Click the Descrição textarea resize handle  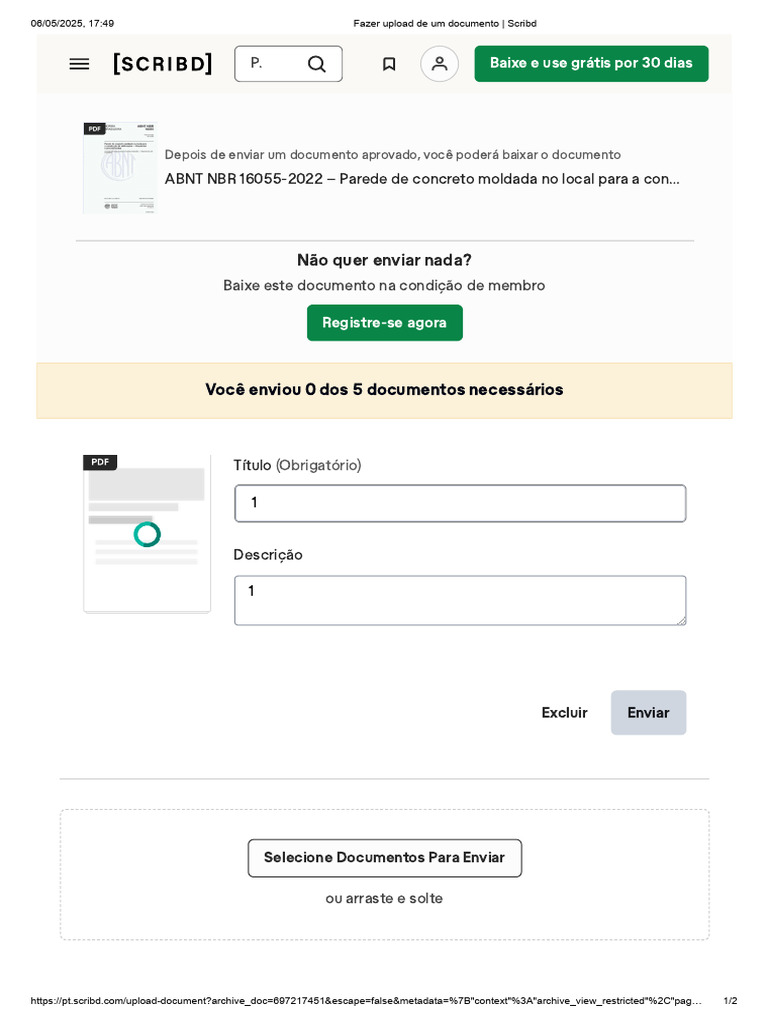click(682, 621)
